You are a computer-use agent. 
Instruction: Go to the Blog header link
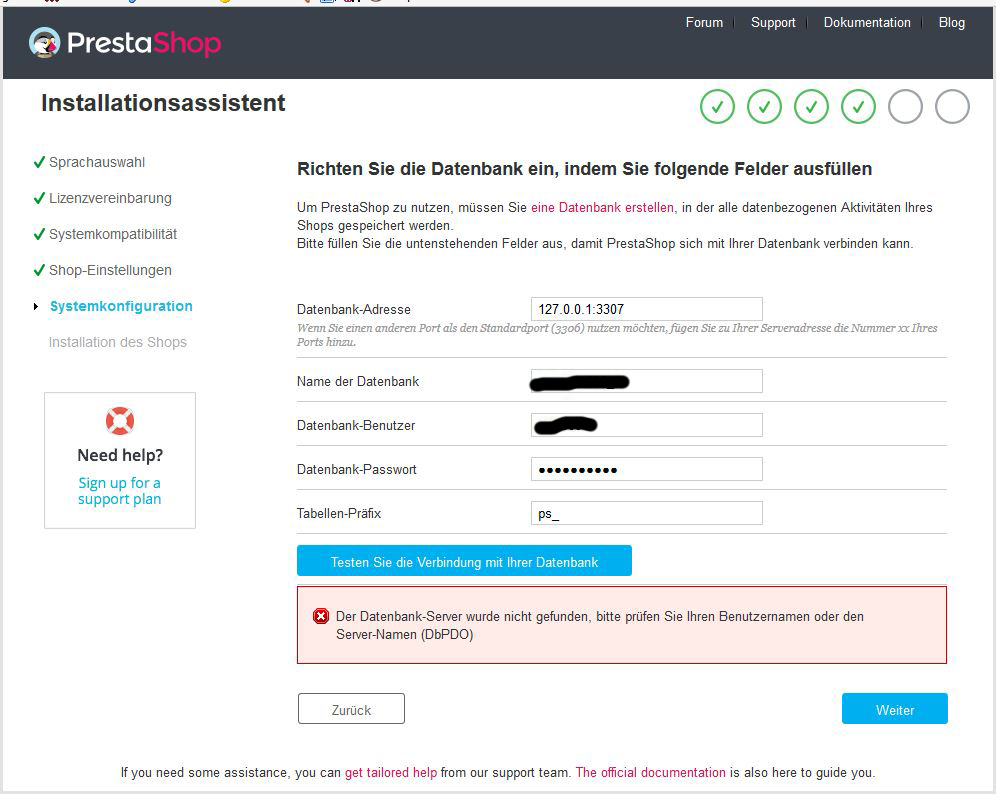tap(952, 22)
